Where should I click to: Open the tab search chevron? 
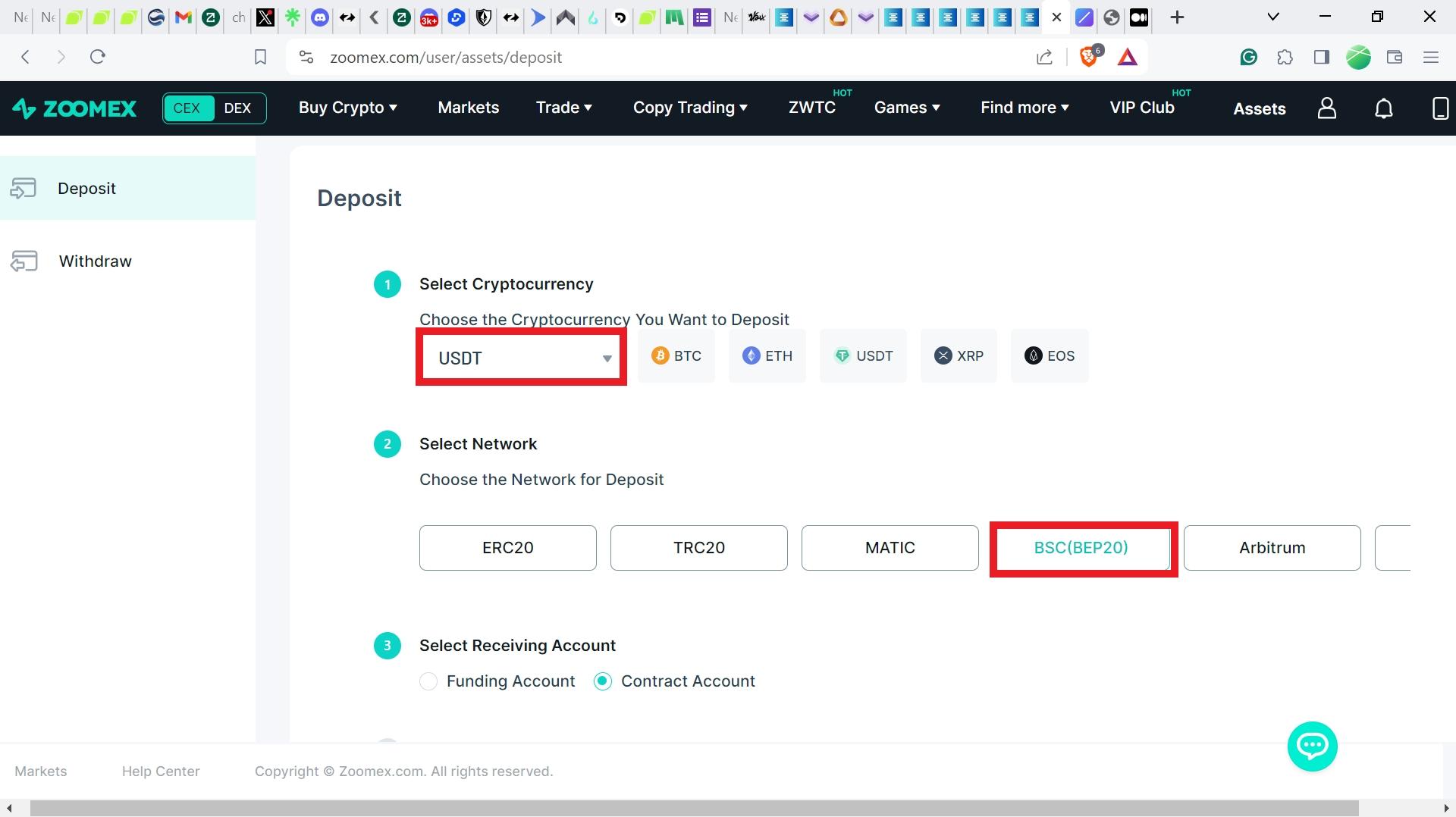click(1273, 17)
